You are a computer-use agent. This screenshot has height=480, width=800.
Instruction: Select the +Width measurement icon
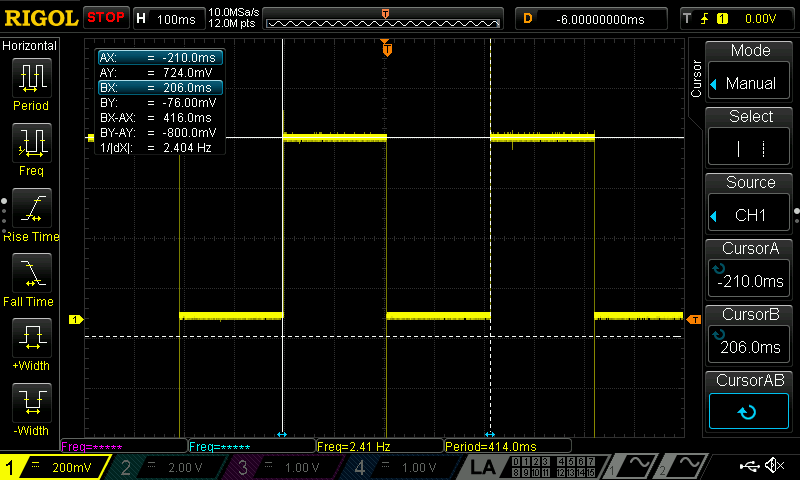tap(32, 338)
